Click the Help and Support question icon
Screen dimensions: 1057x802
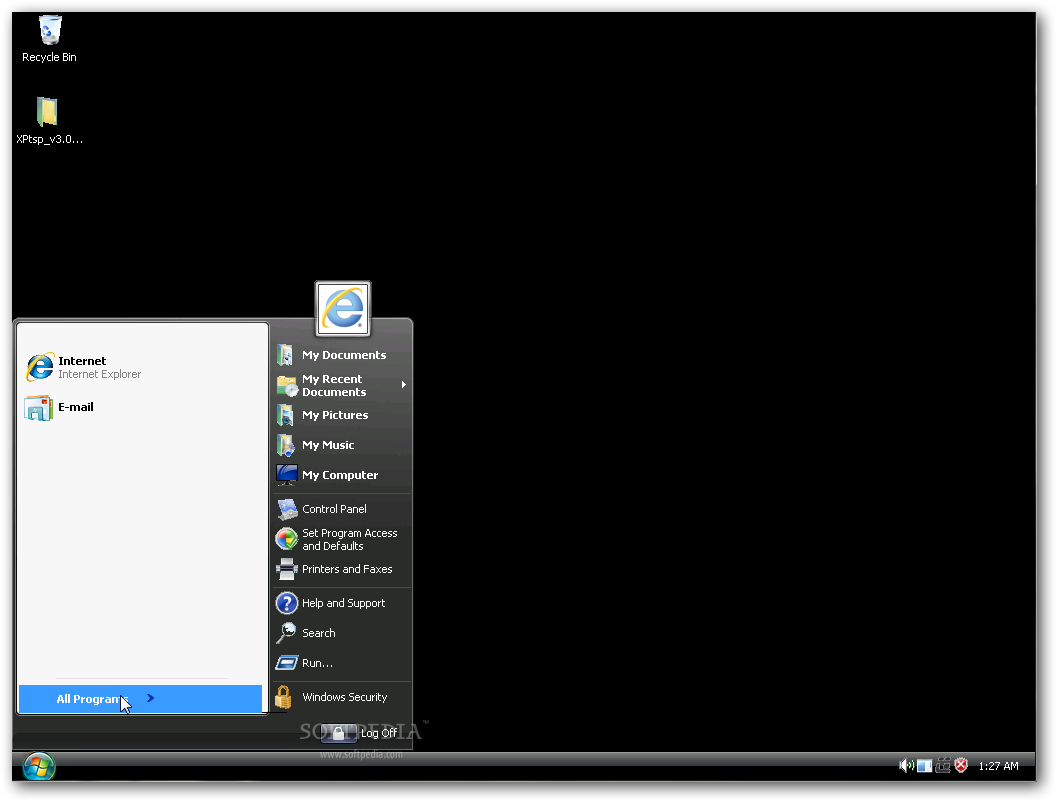(x=286, y=603)
